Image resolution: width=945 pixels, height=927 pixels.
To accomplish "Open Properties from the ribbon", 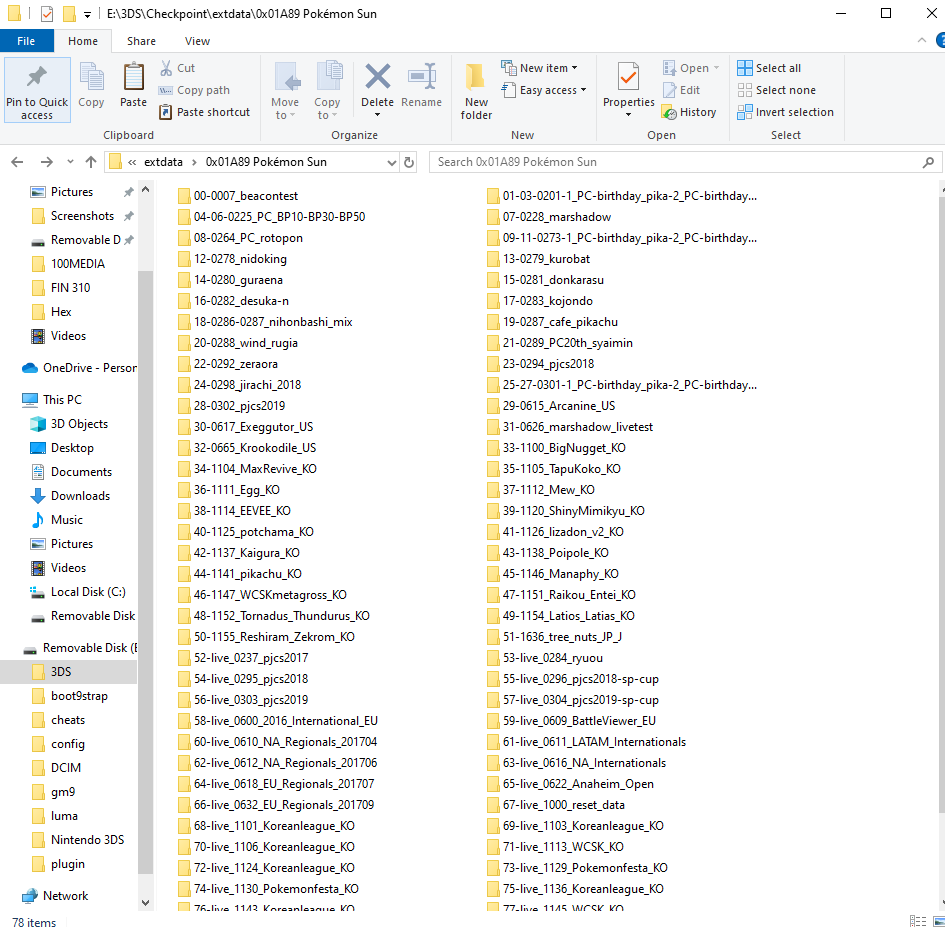I will tap(628, 87).
